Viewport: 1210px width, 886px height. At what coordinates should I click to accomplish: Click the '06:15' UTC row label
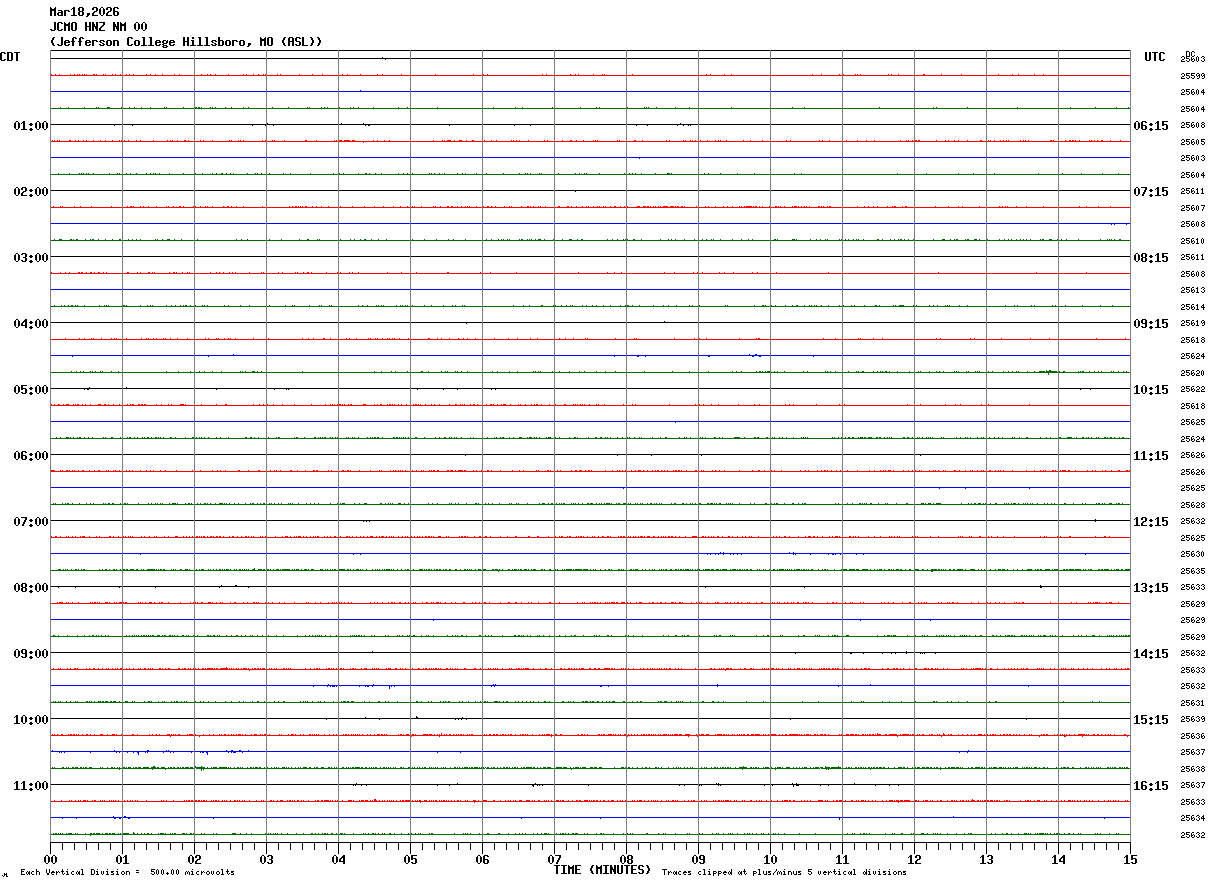1150,126
